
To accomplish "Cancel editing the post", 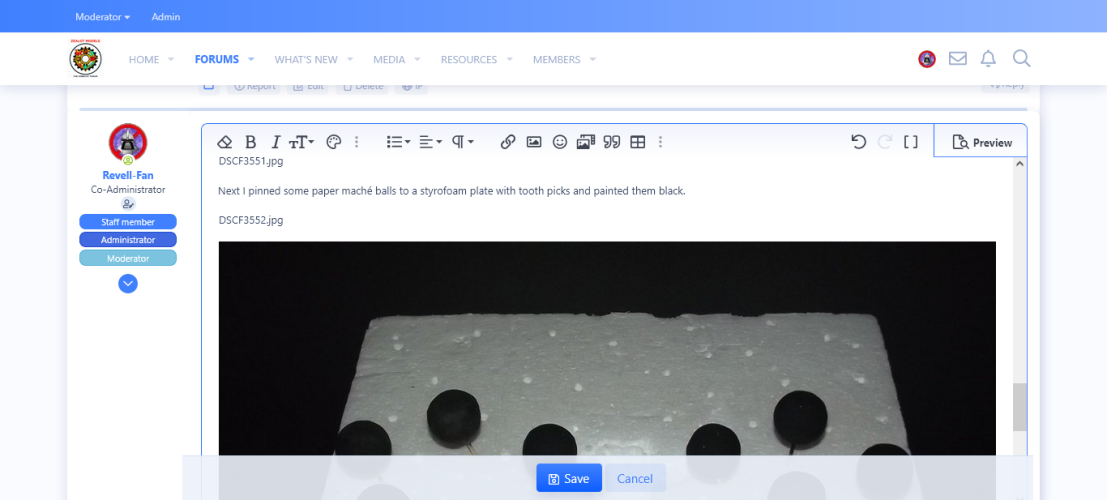I will (635, 478).
